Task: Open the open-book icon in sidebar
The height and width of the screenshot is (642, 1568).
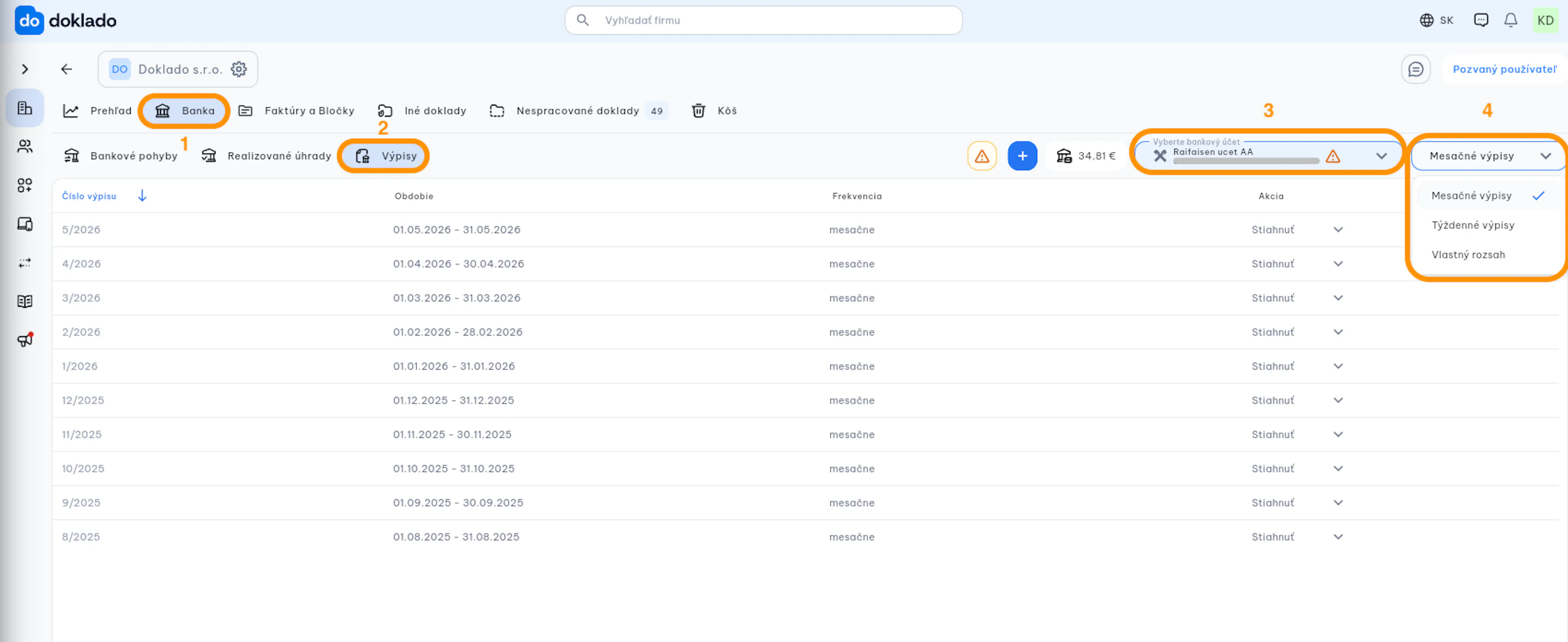Action: pos(25,301)
